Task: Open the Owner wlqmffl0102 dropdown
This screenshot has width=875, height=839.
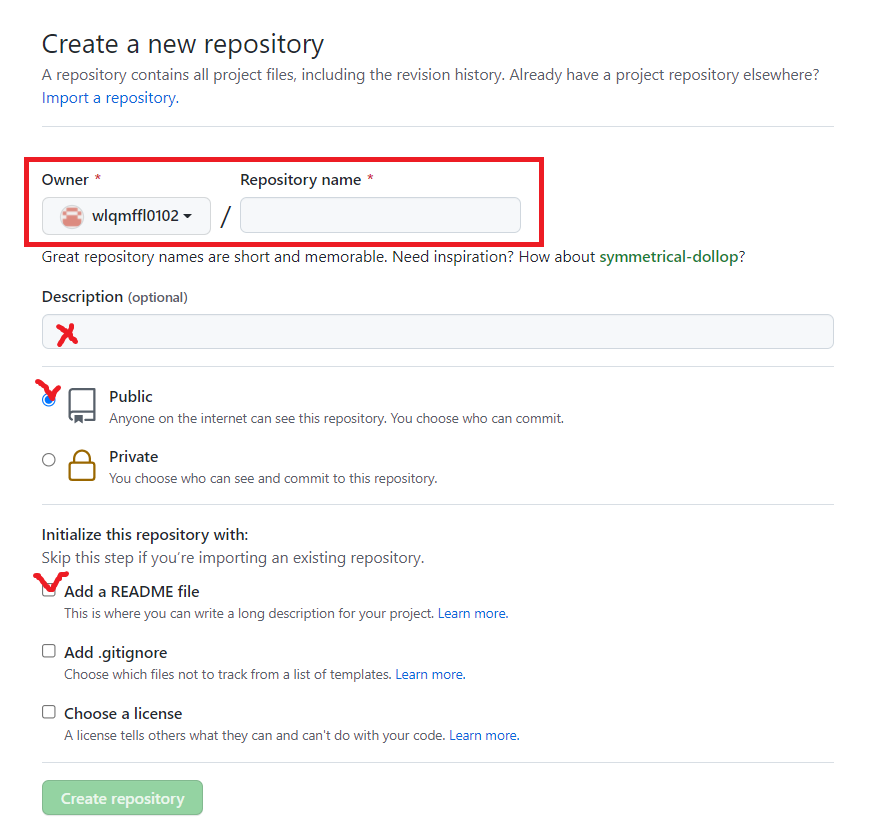Action: tap(126, 216)
